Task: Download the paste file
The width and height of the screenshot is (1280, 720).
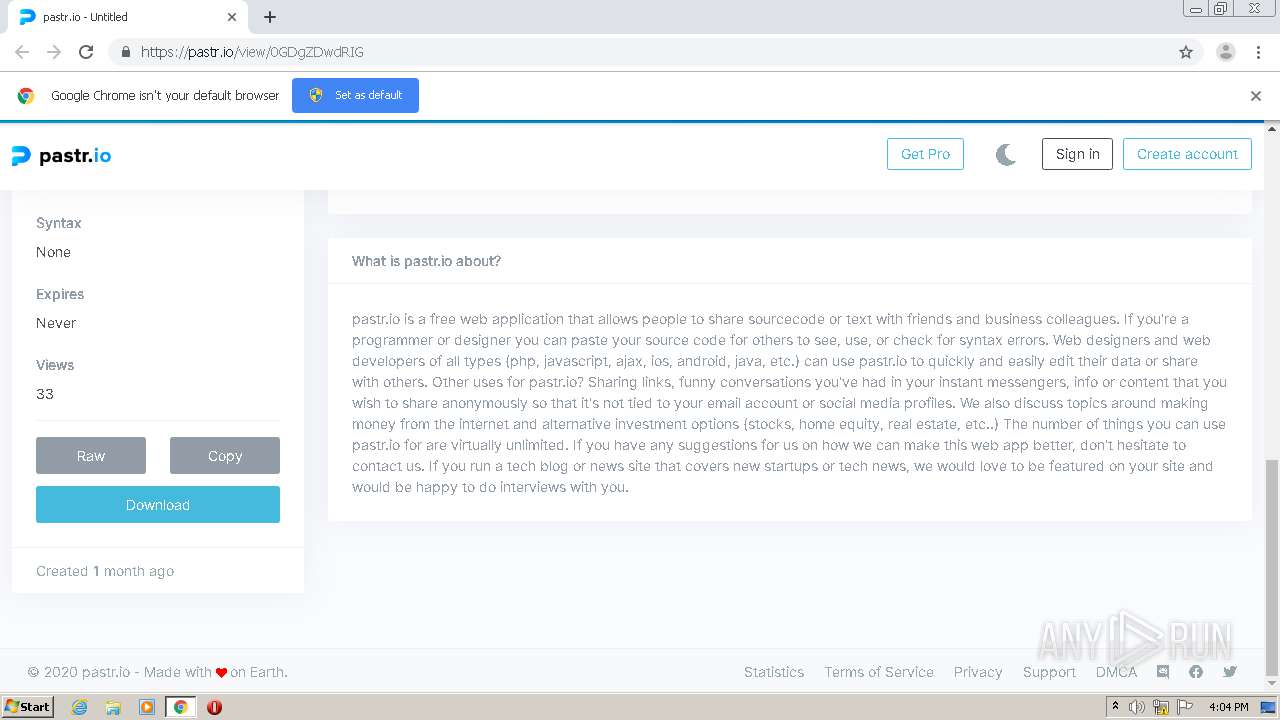Action: click(158, 505)
